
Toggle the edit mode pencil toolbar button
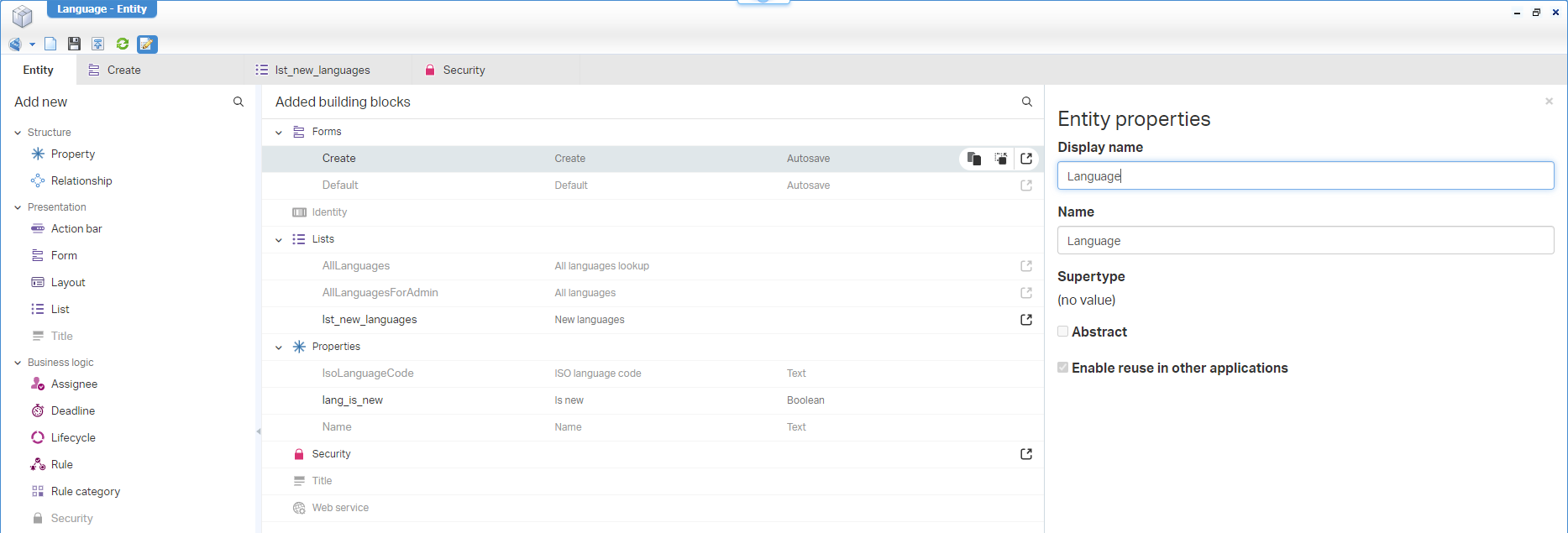pyautogui.click(x=147, y=44)
